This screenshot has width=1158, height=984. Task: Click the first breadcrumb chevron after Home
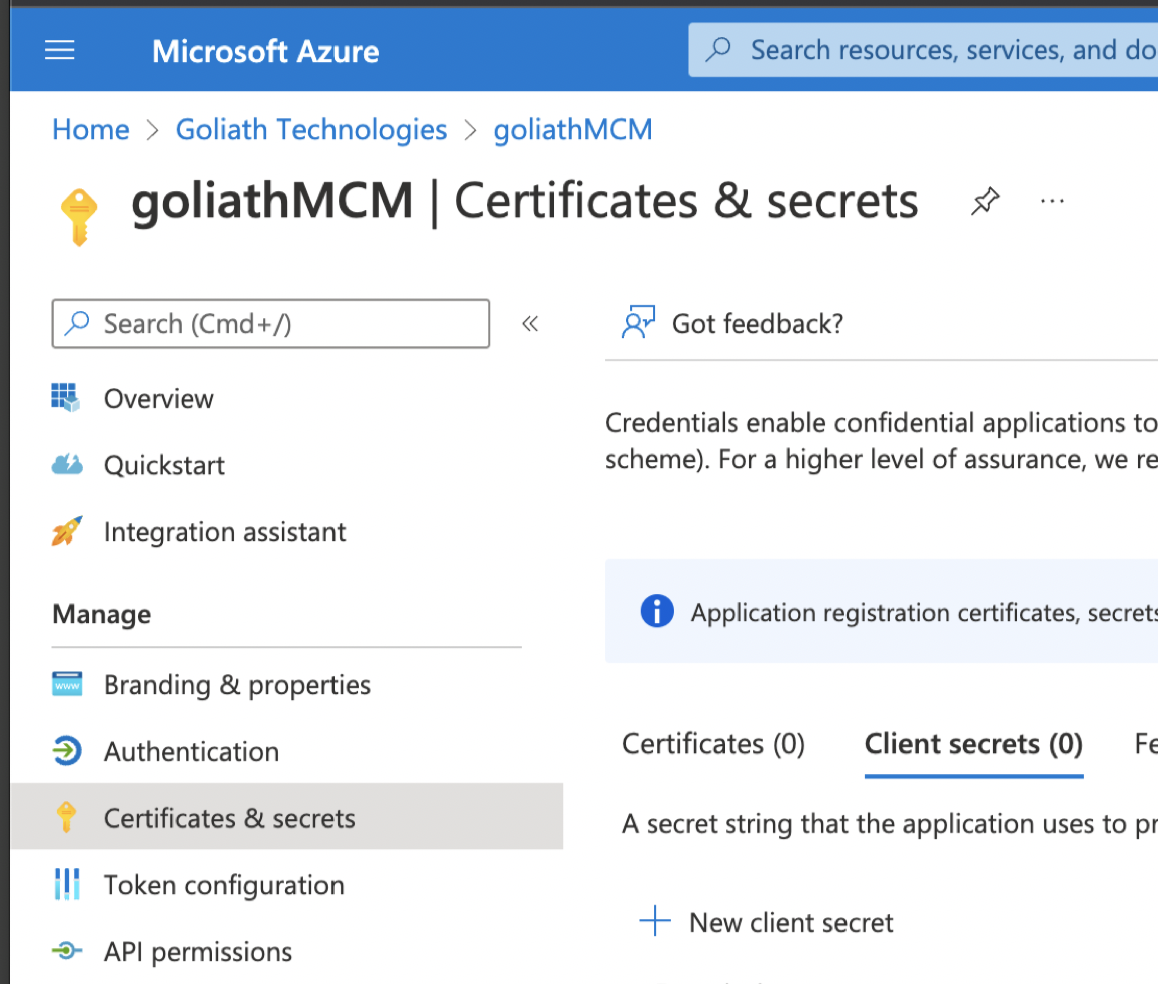[x=152, y=131]
